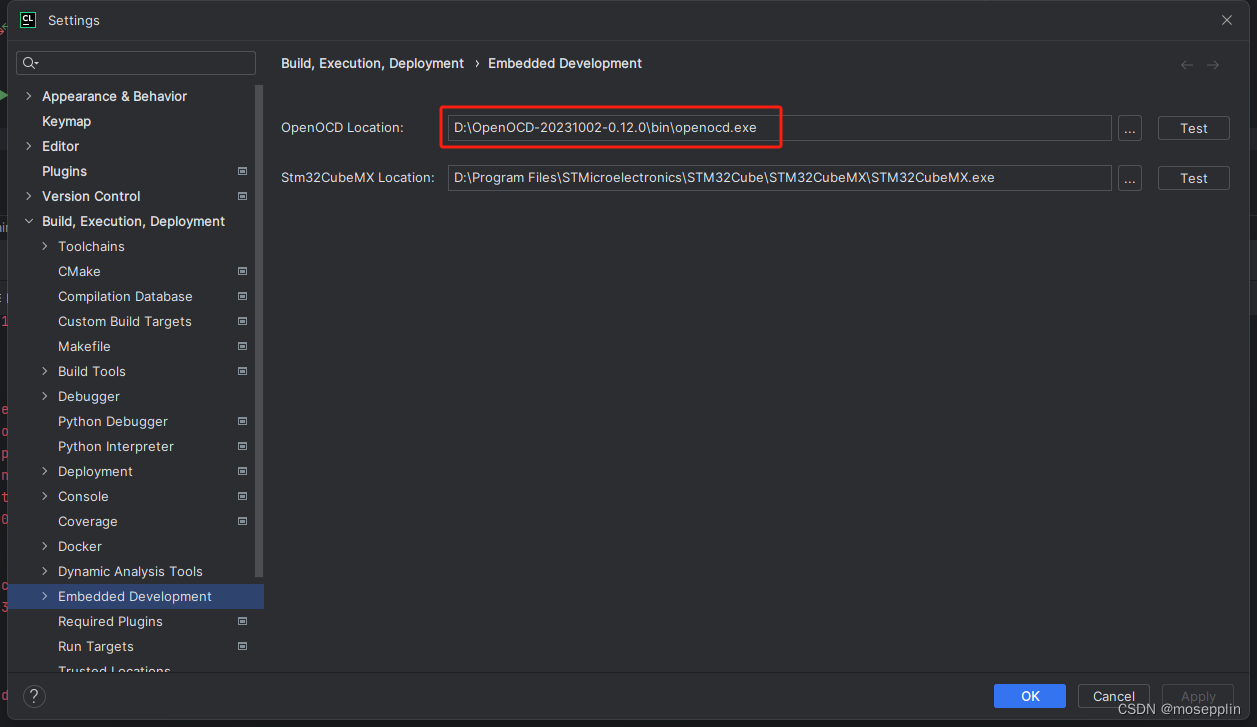
Task: Click the project-settings icon beside CMake
Action: [x=242, y=271]
